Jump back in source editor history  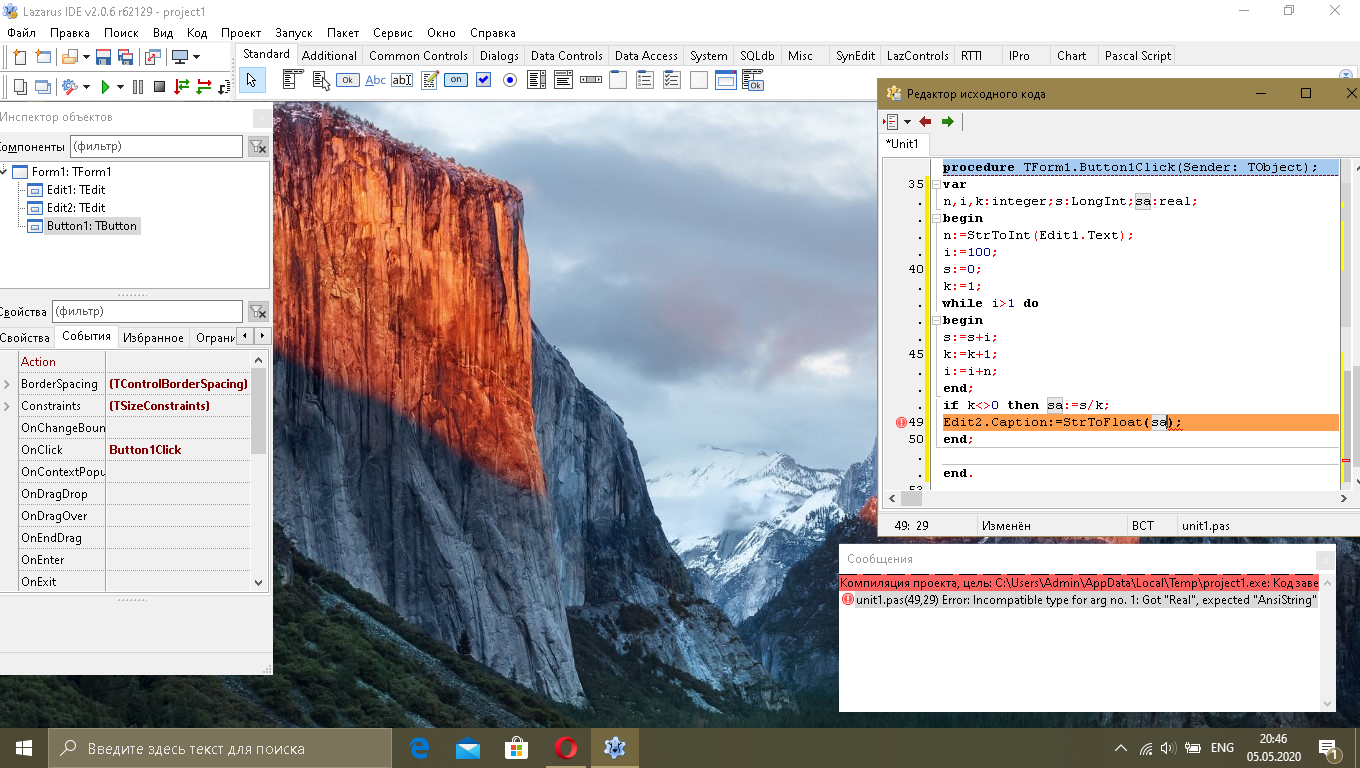(925, 122)
